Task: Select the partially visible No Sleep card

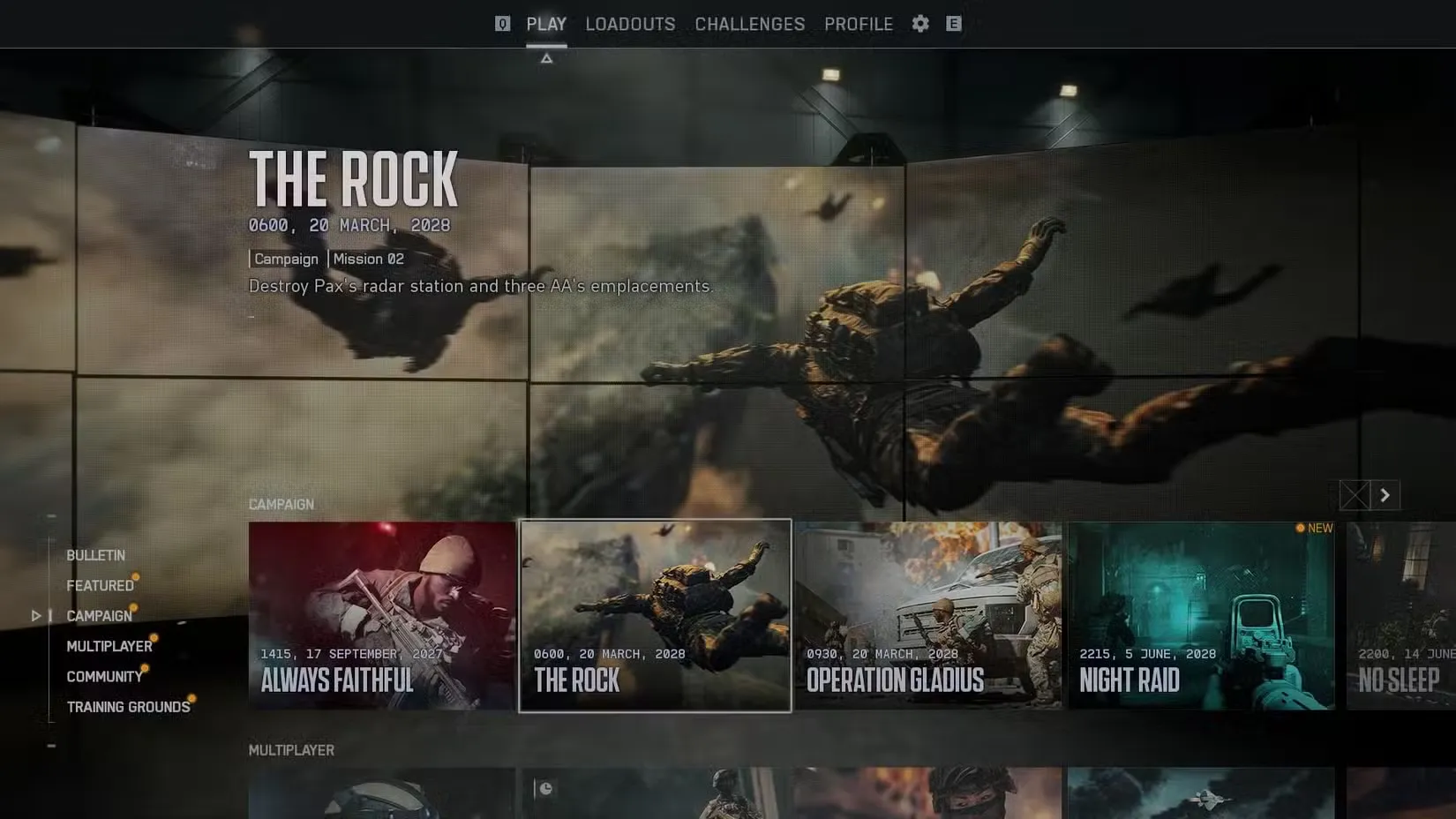Action: click(1401, 615)
